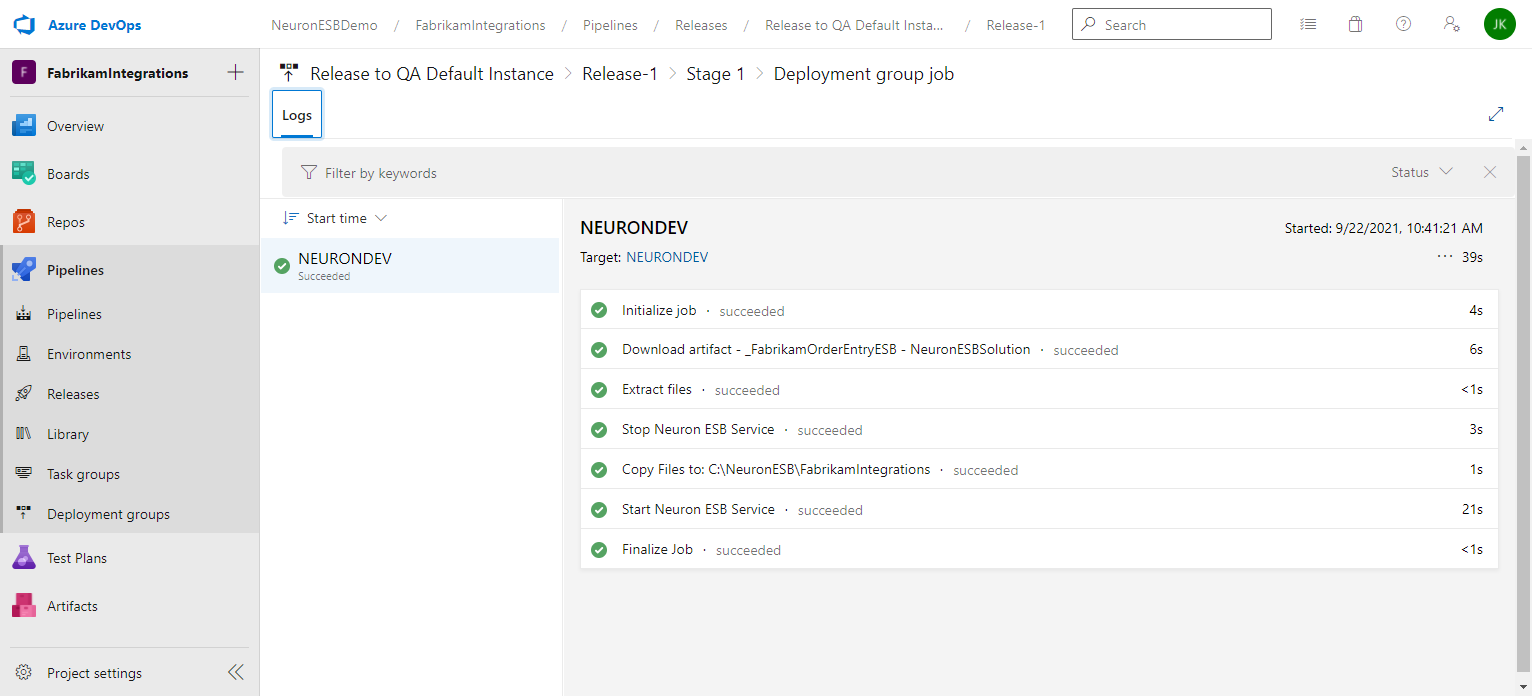Open the Finalize Job log step

[x=1039, y=550]
